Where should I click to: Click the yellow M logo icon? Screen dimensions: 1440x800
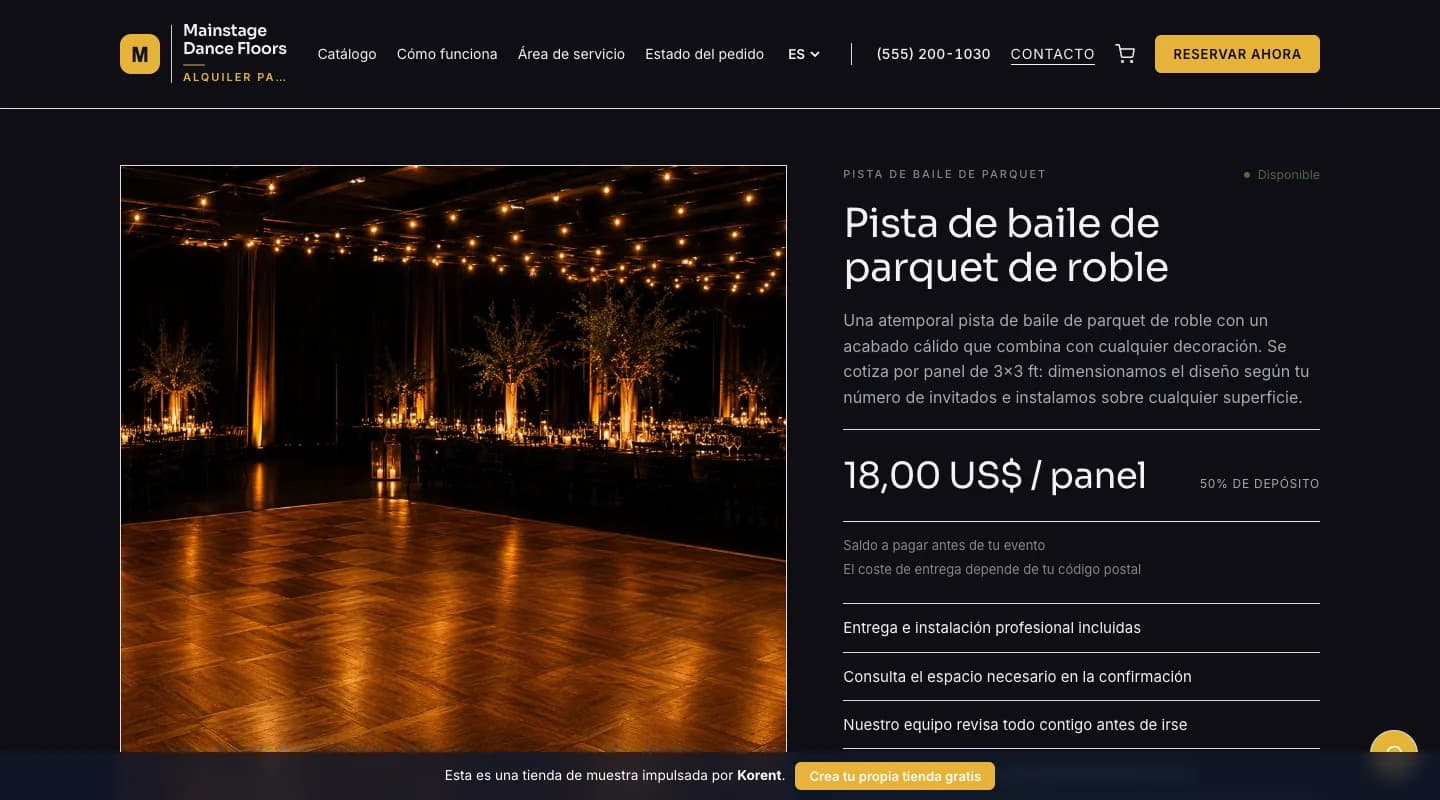click(140, 54)
